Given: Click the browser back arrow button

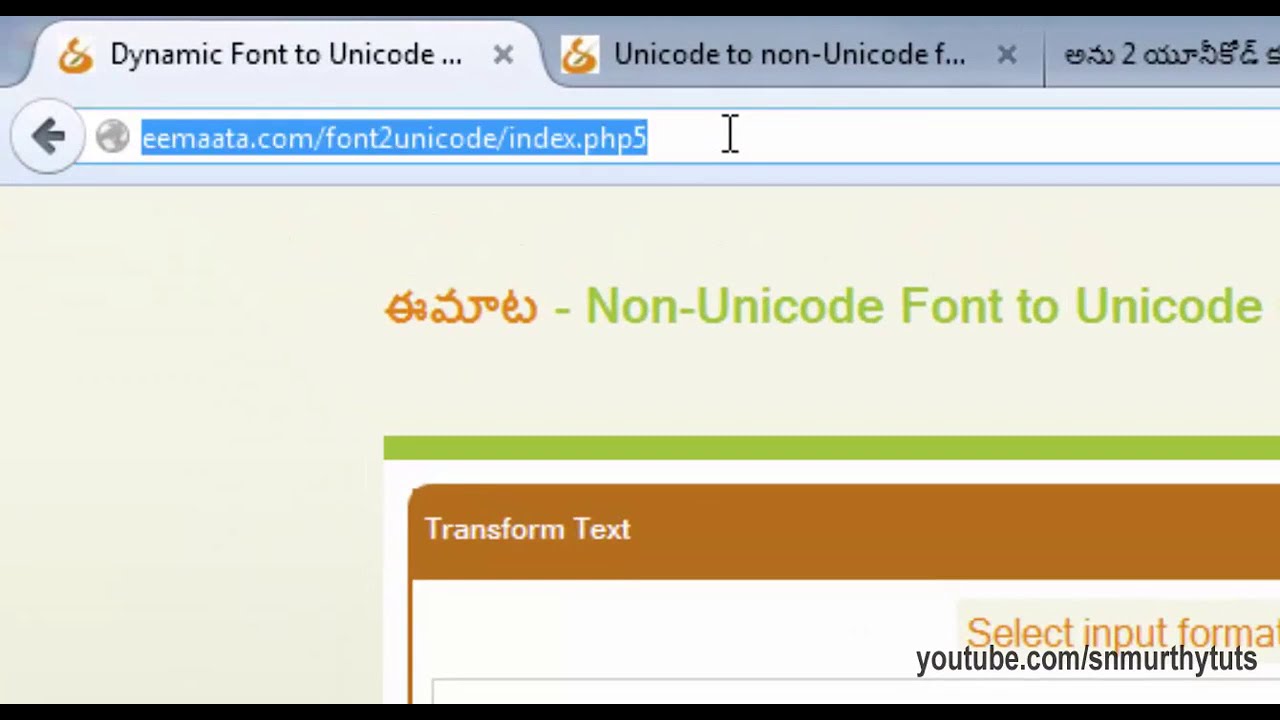Looking at the screenshot, I should [x=47, y=136].
